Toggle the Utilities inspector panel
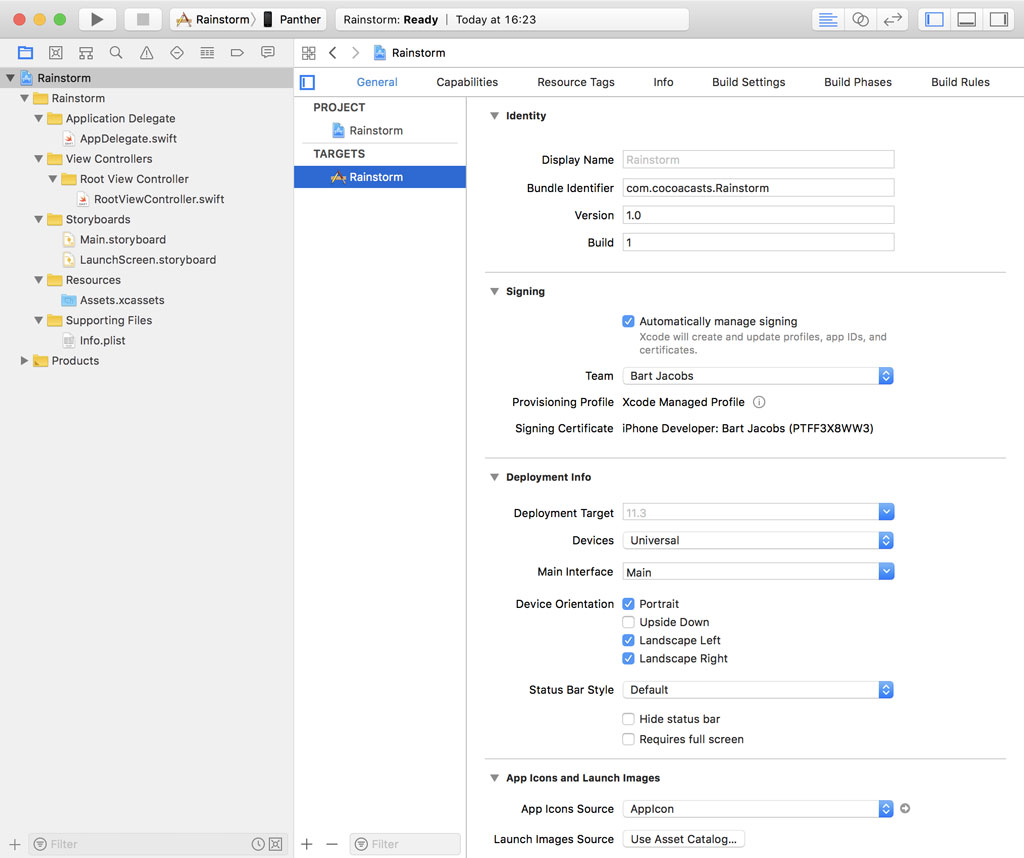Image resolution: width=1024 pixels, height=858 pixels. click(1000, 18)
